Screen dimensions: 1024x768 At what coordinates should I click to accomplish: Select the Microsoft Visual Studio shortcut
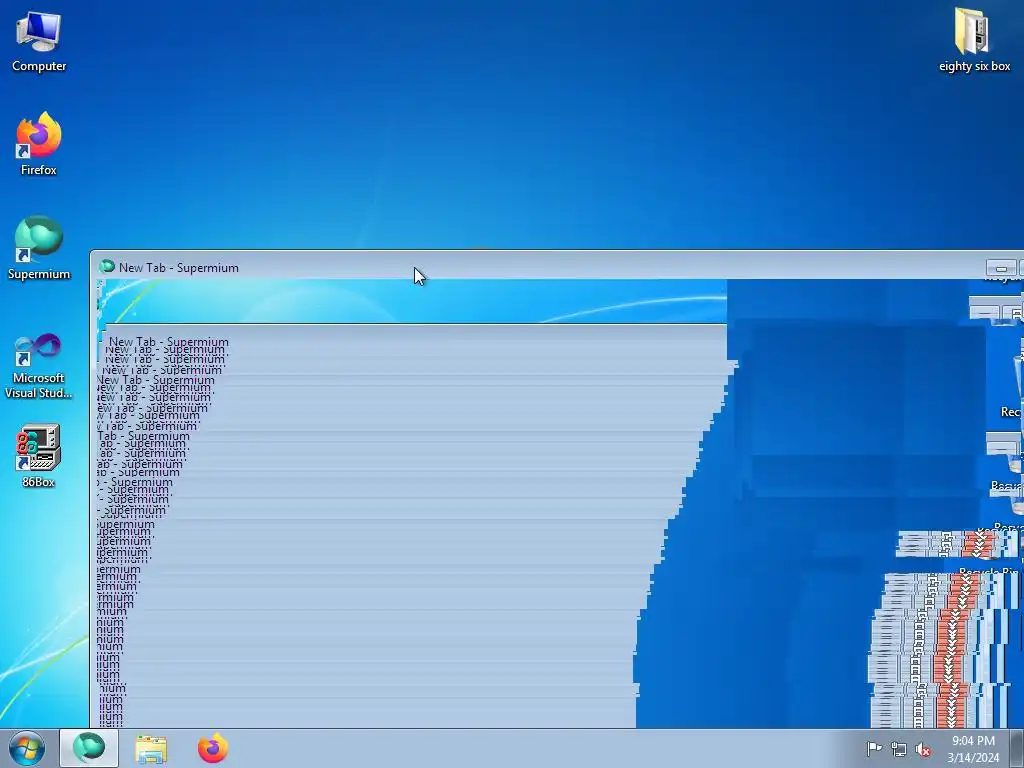click(x=39, y=366)
